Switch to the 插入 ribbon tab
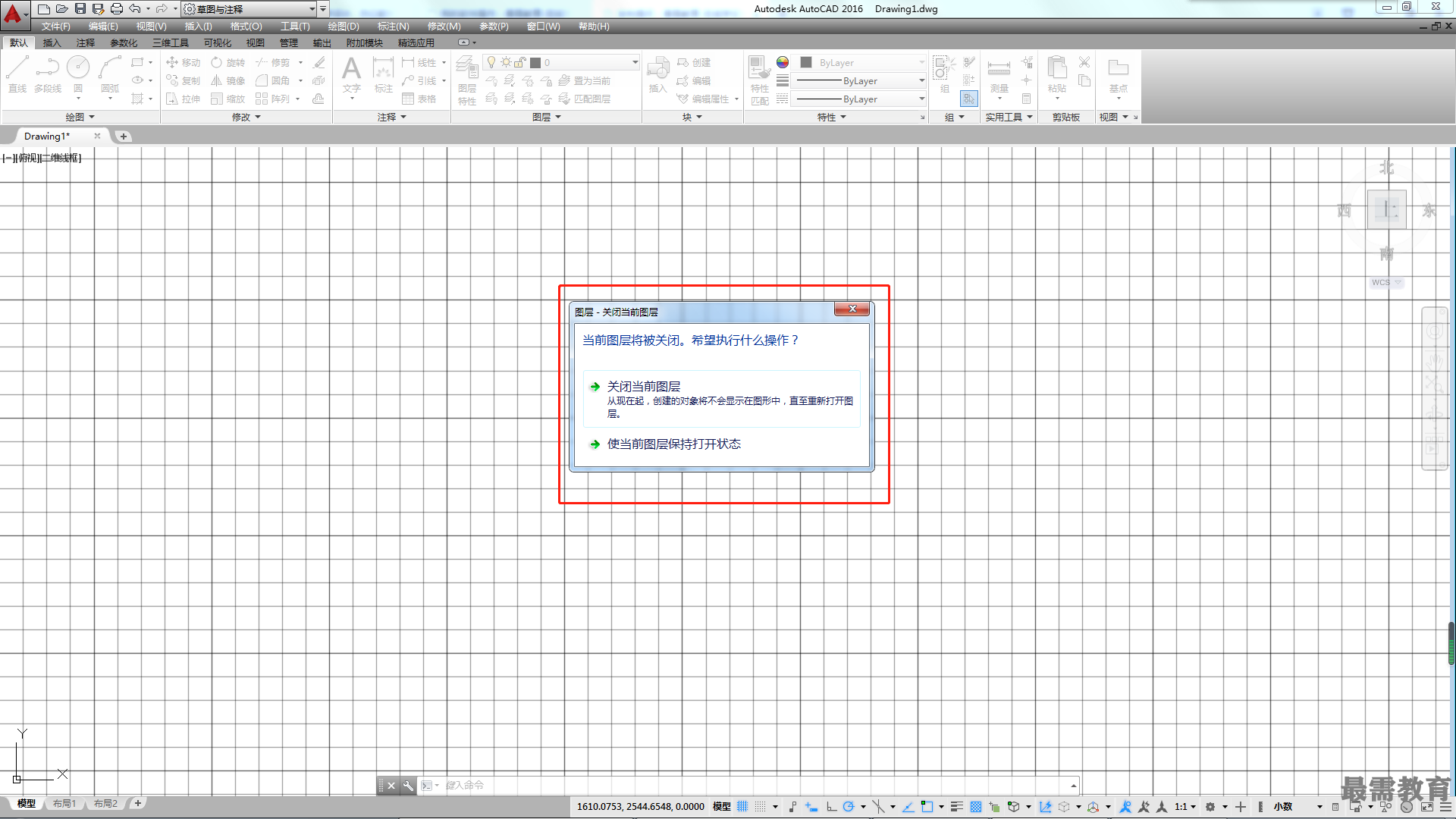The width and height of the screenshot is (1456, 819). click(52, 43)
